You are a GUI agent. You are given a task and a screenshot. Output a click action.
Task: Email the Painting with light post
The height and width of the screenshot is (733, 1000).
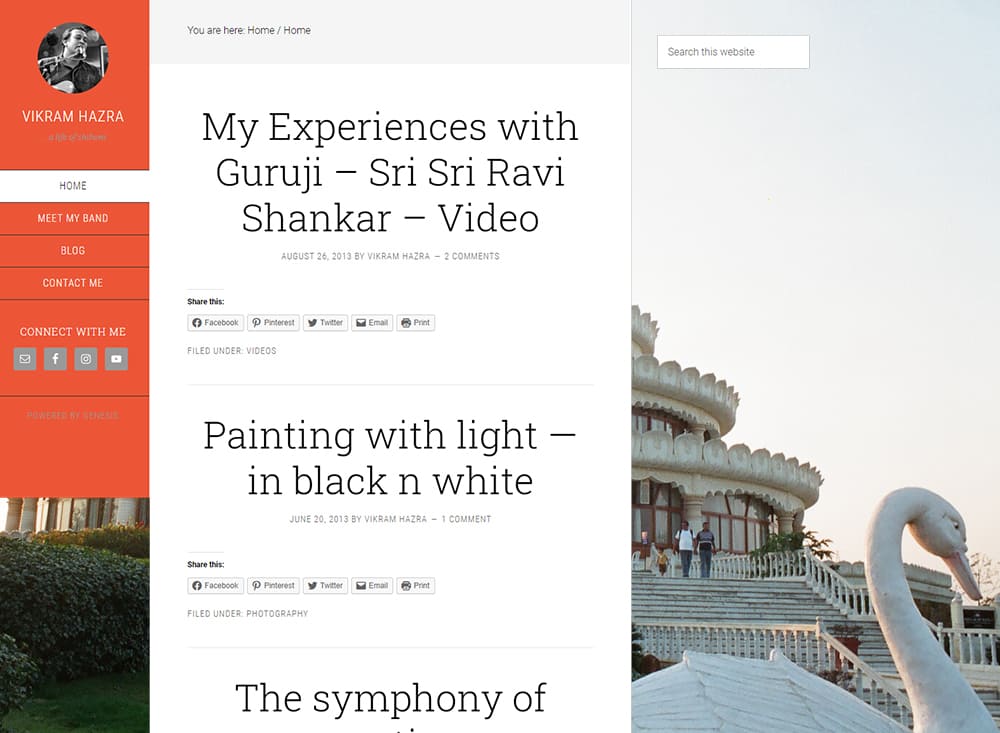[x=372, y=586]
